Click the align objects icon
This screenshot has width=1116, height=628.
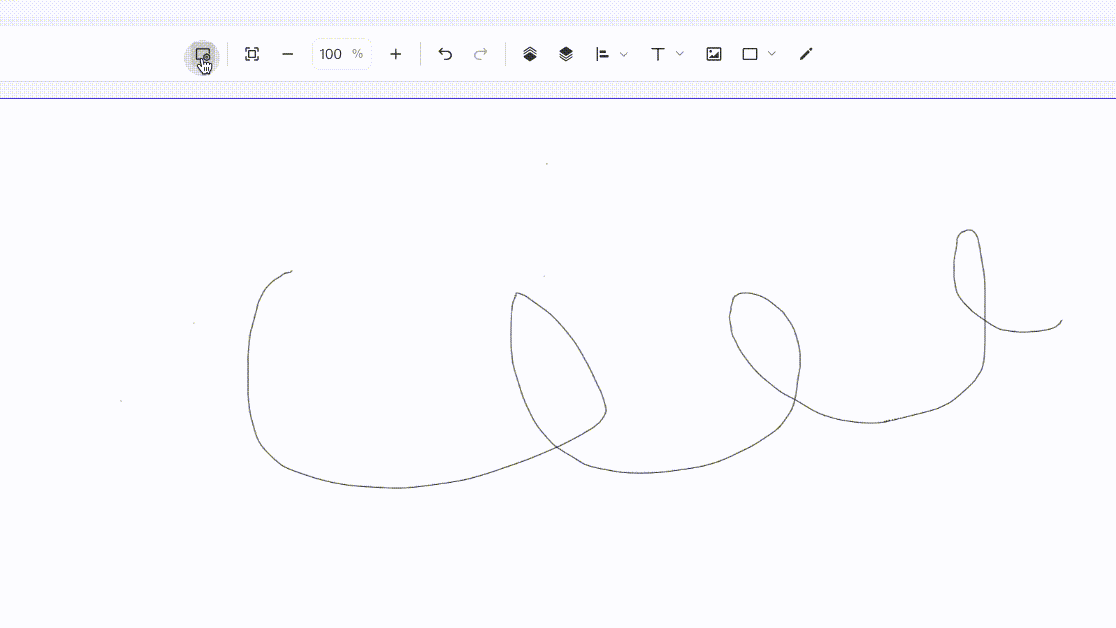pos(602,54)
